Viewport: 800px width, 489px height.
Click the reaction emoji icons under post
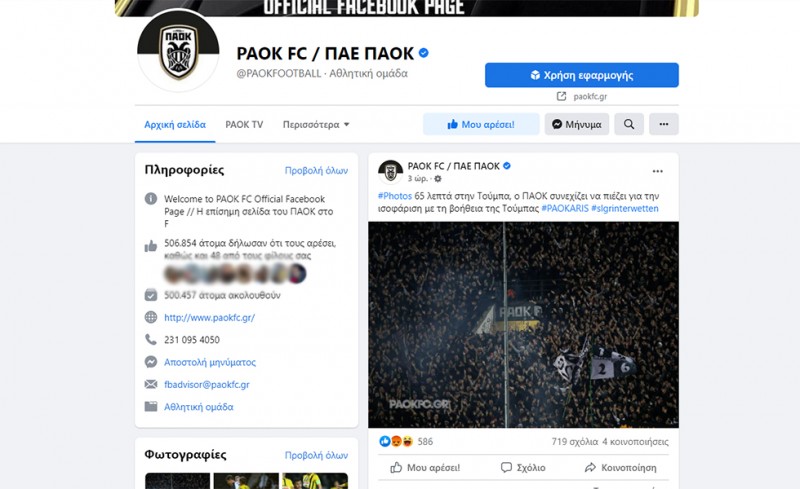coord(396,442)
